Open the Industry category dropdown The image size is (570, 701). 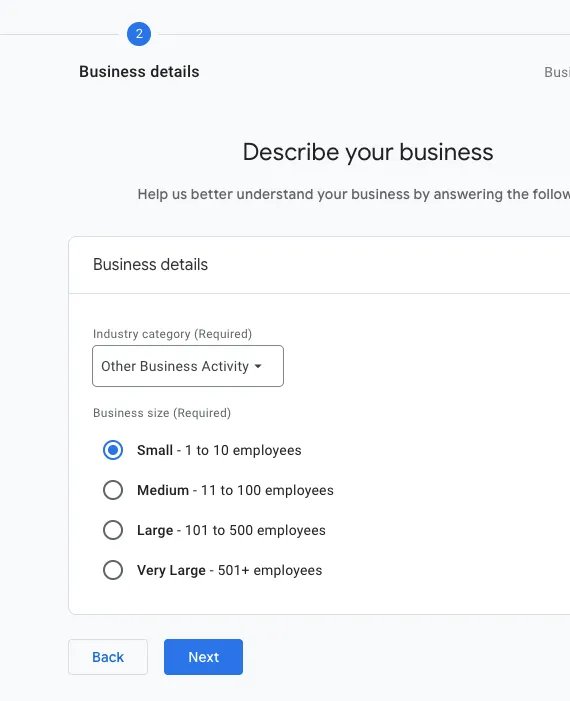point(188,366)
